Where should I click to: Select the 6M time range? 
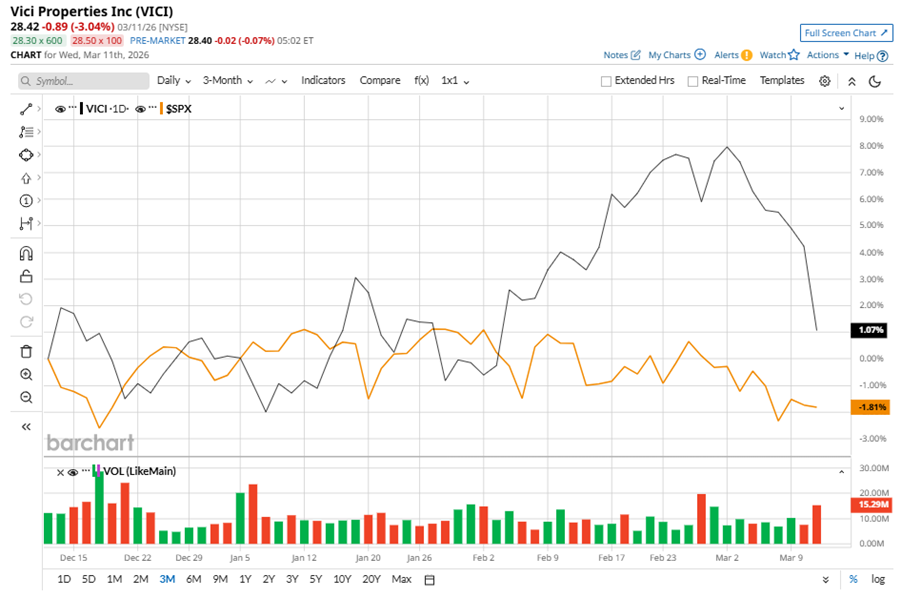coord(193,579)
